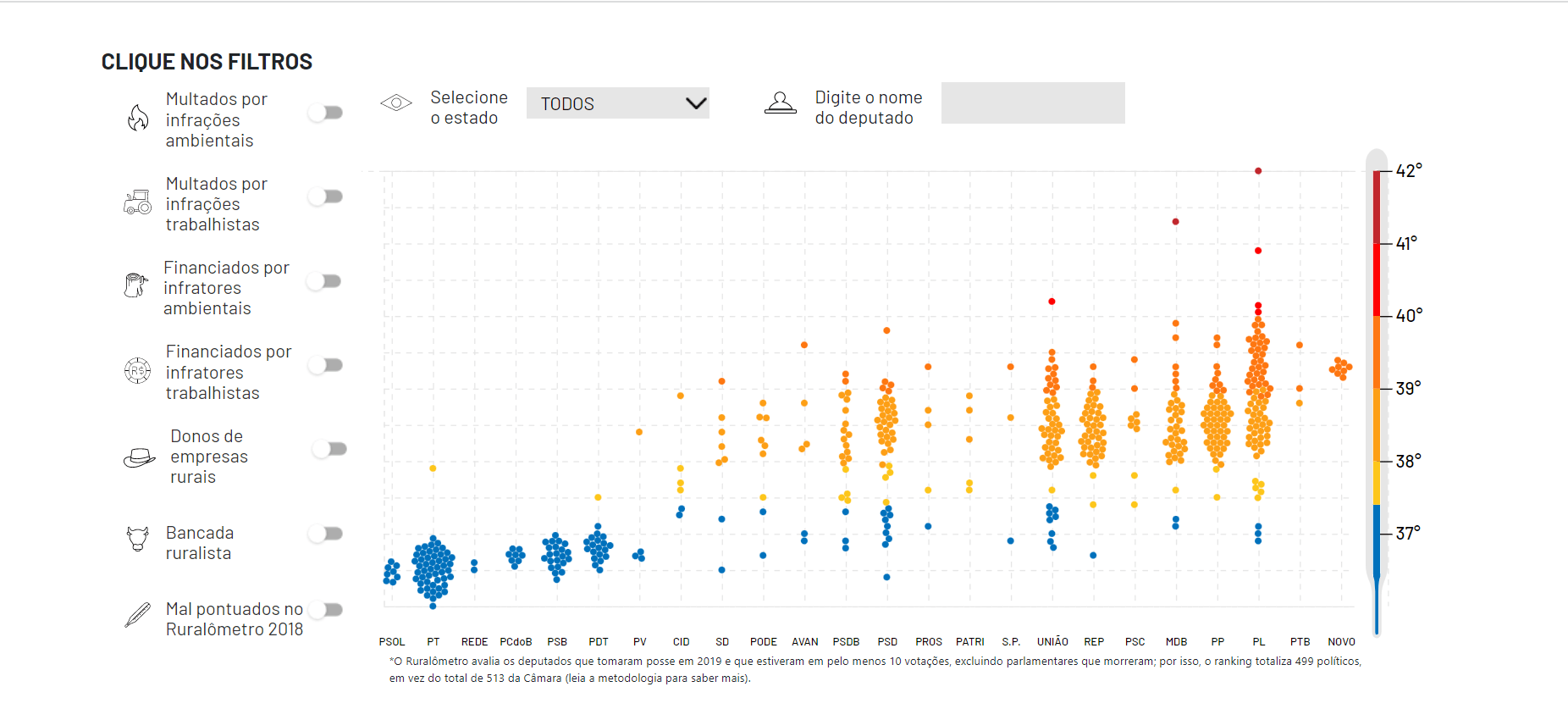Click the top red dot in PL column
Screen dimensions: 1568x709
click(1258, 171)
